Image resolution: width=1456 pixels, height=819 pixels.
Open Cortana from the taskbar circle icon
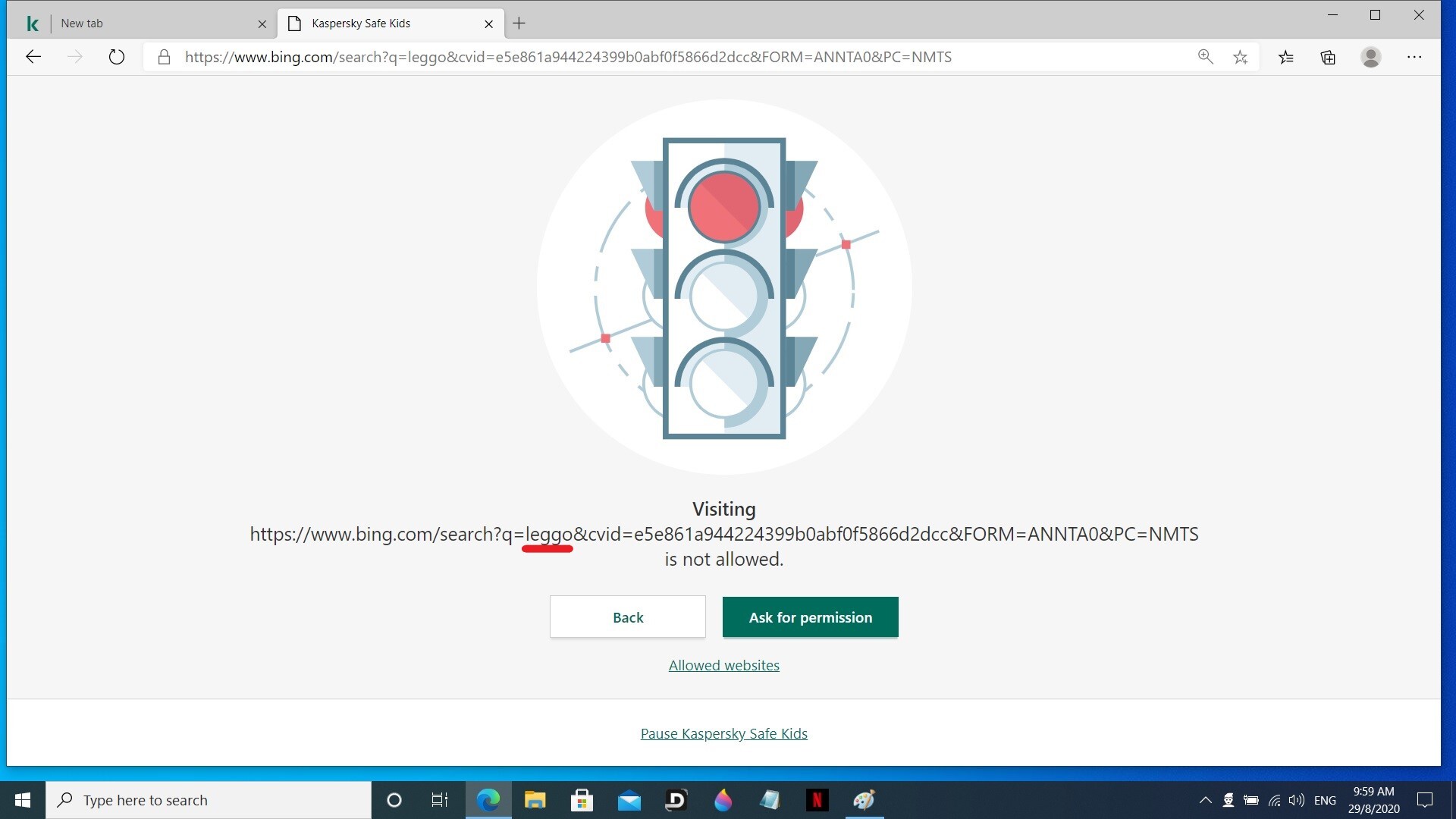pos(394,800)
